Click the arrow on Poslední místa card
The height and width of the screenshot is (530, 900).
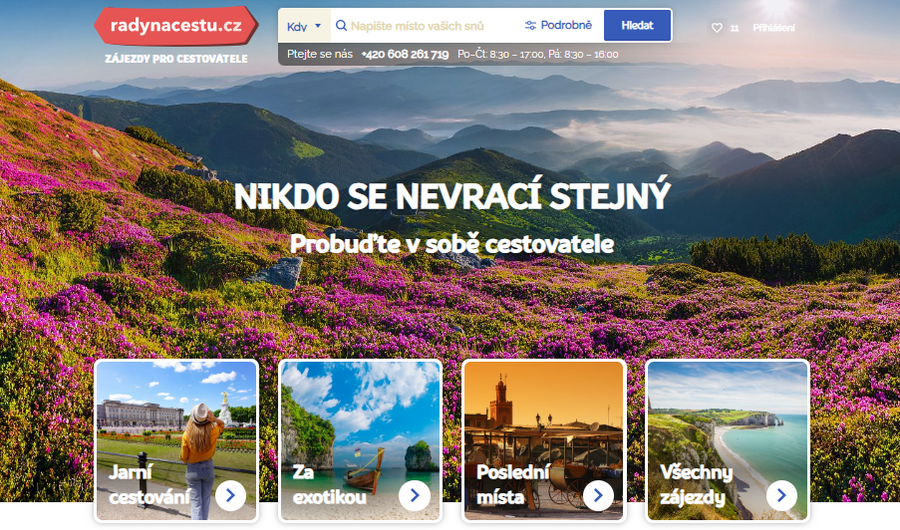point(598,495)
